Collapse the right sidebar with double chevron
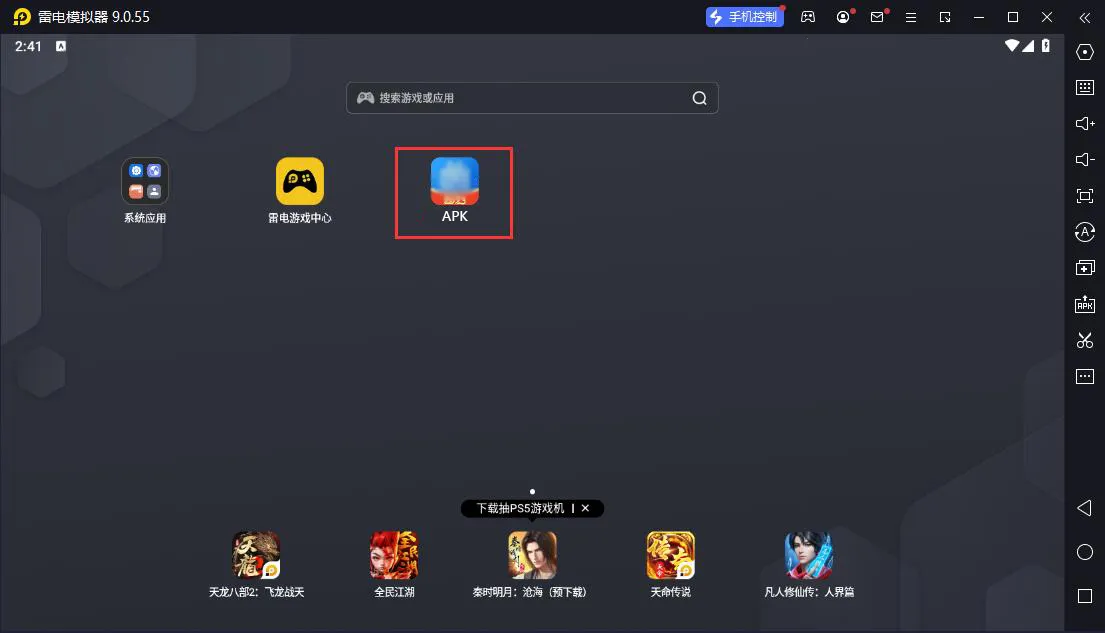Viewport: 1105px width, 633px height. coord(1085,17)
